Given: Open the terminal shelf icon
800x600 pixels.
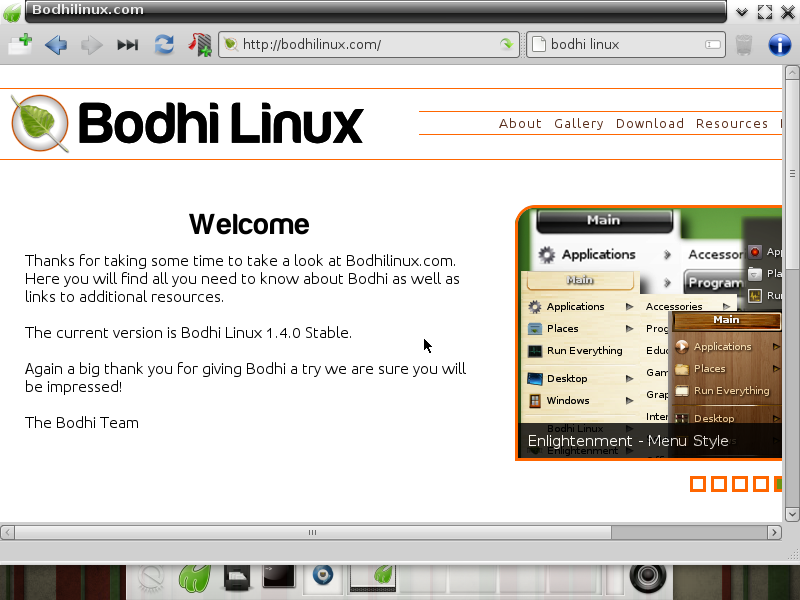Looking at the screenshot, I should coord(279,577).
